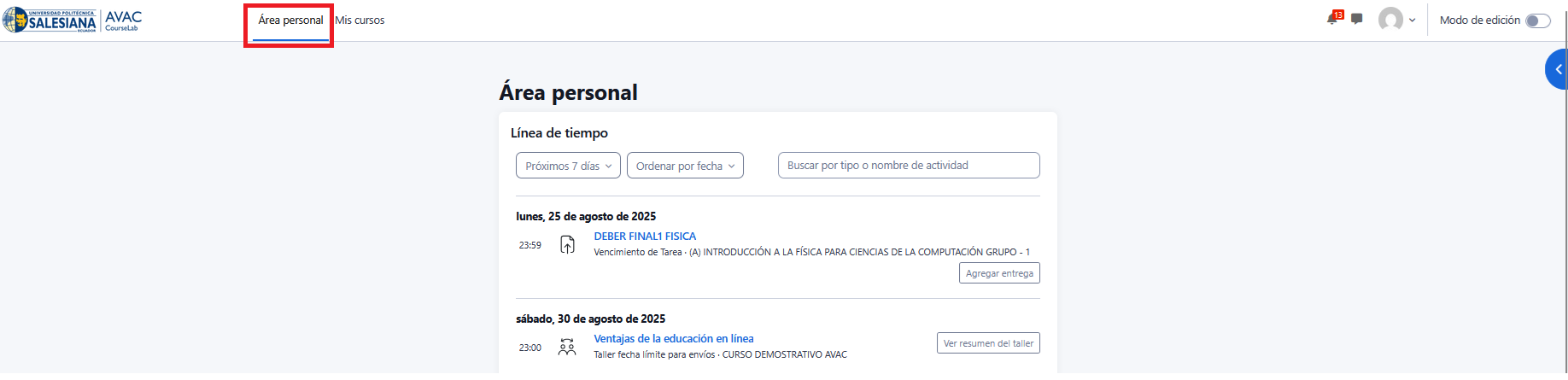
Task: Click the red notification count badge
Action: click(x=1338, y=15)
